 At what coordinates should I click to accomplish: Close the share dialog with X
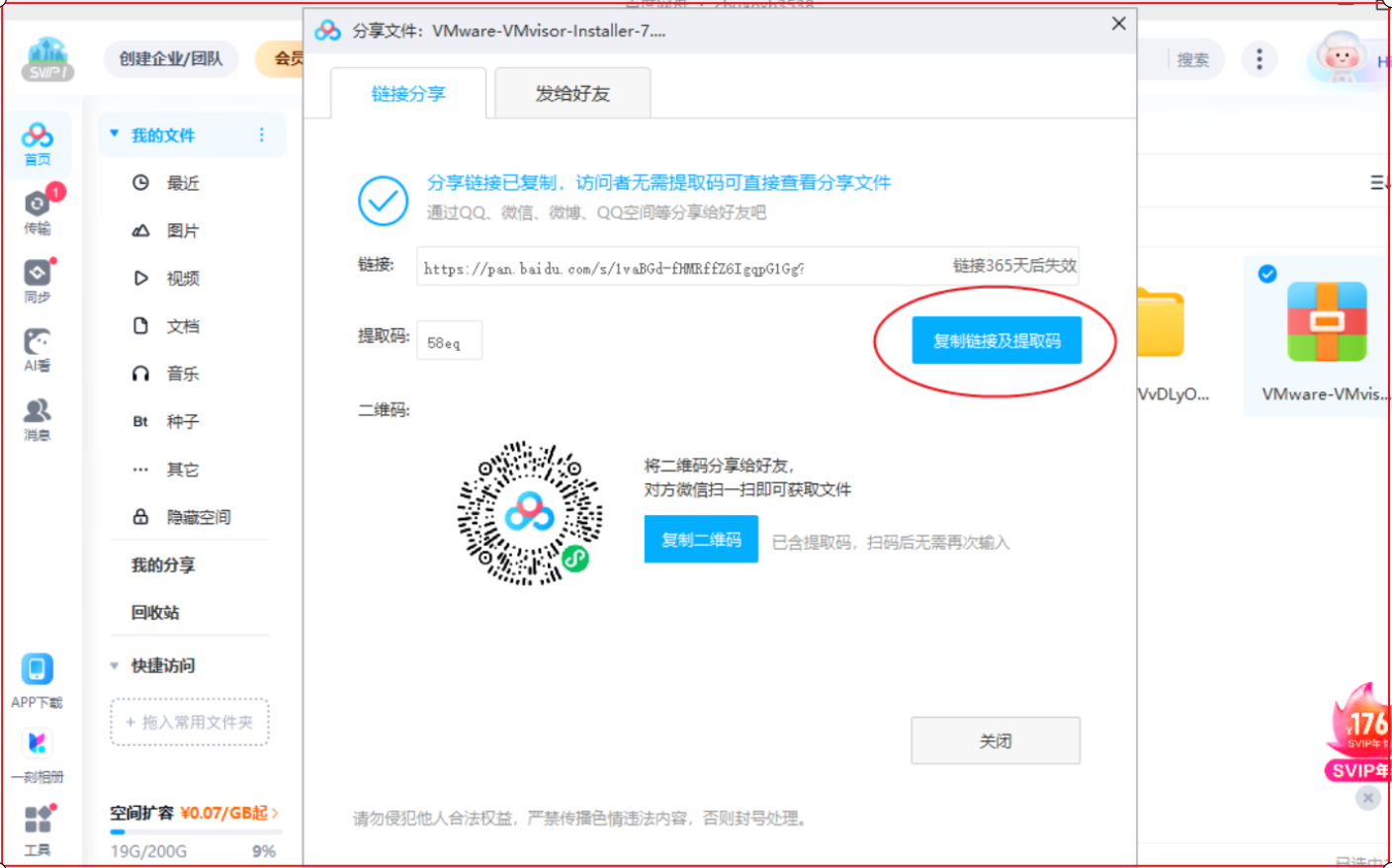pos(1118,24)
